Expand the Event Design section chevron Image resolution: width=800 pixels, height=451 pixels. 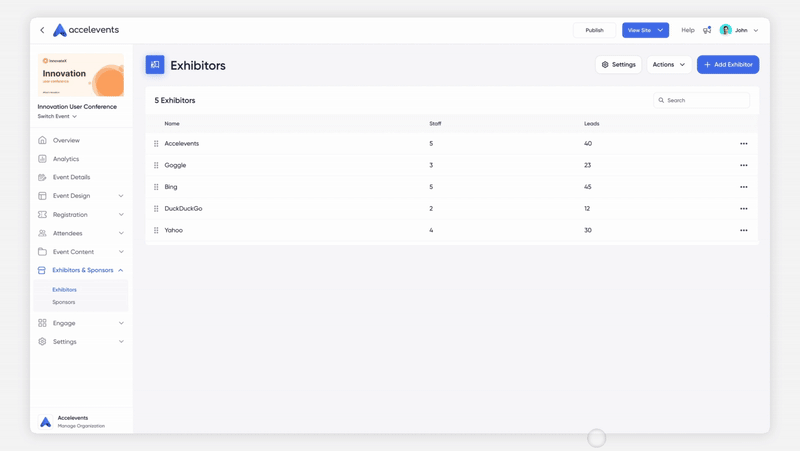tap(121, 196)
